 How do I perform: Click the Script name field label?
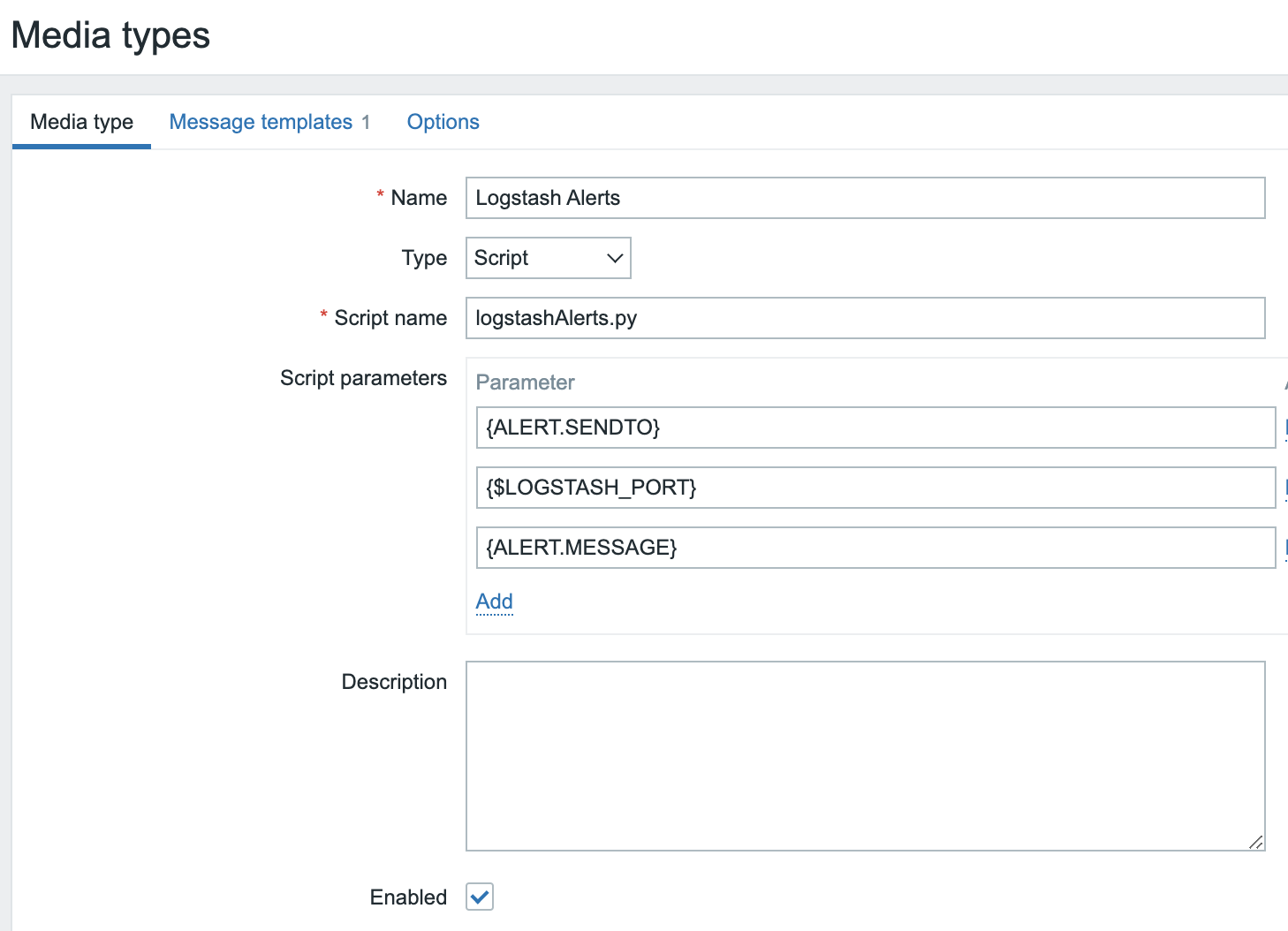click(x=390, y=318)
